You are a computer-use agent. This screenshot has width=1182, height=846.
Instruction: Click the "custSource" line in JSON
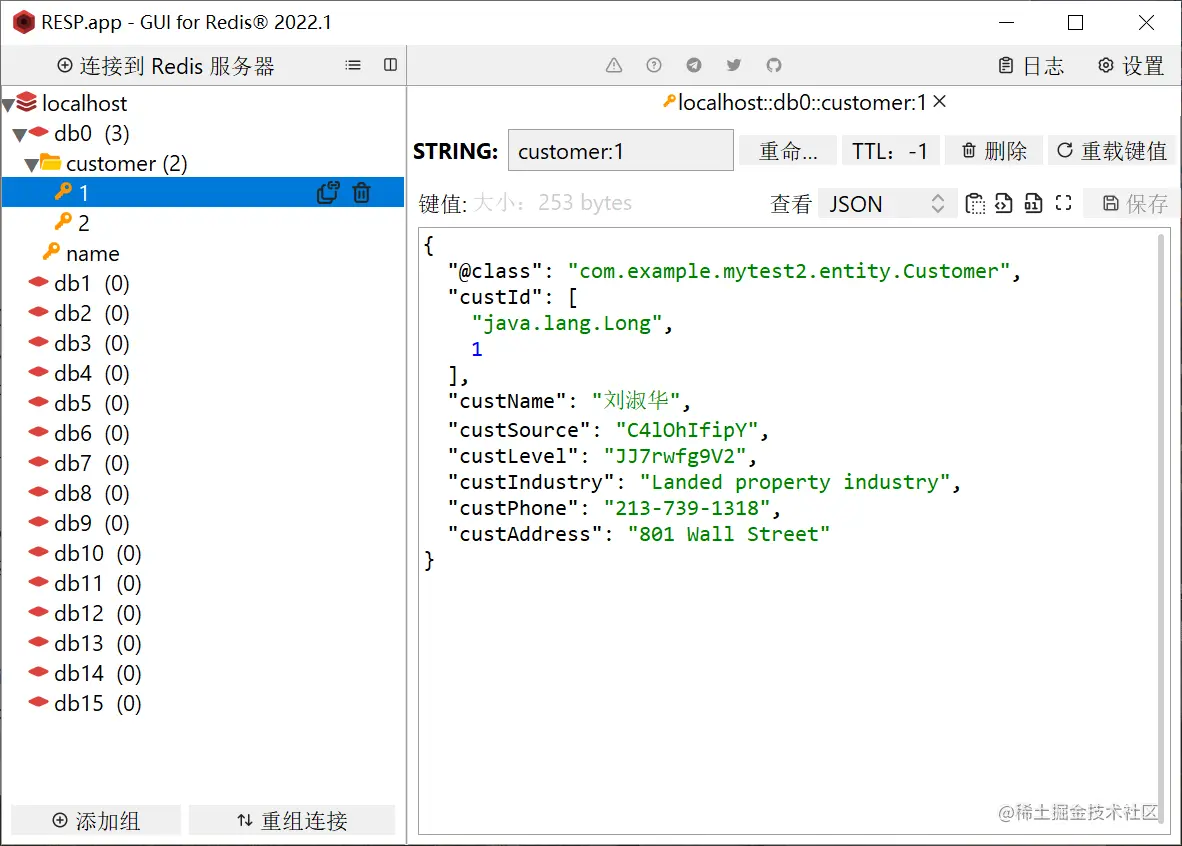click(x=608, y=430)
